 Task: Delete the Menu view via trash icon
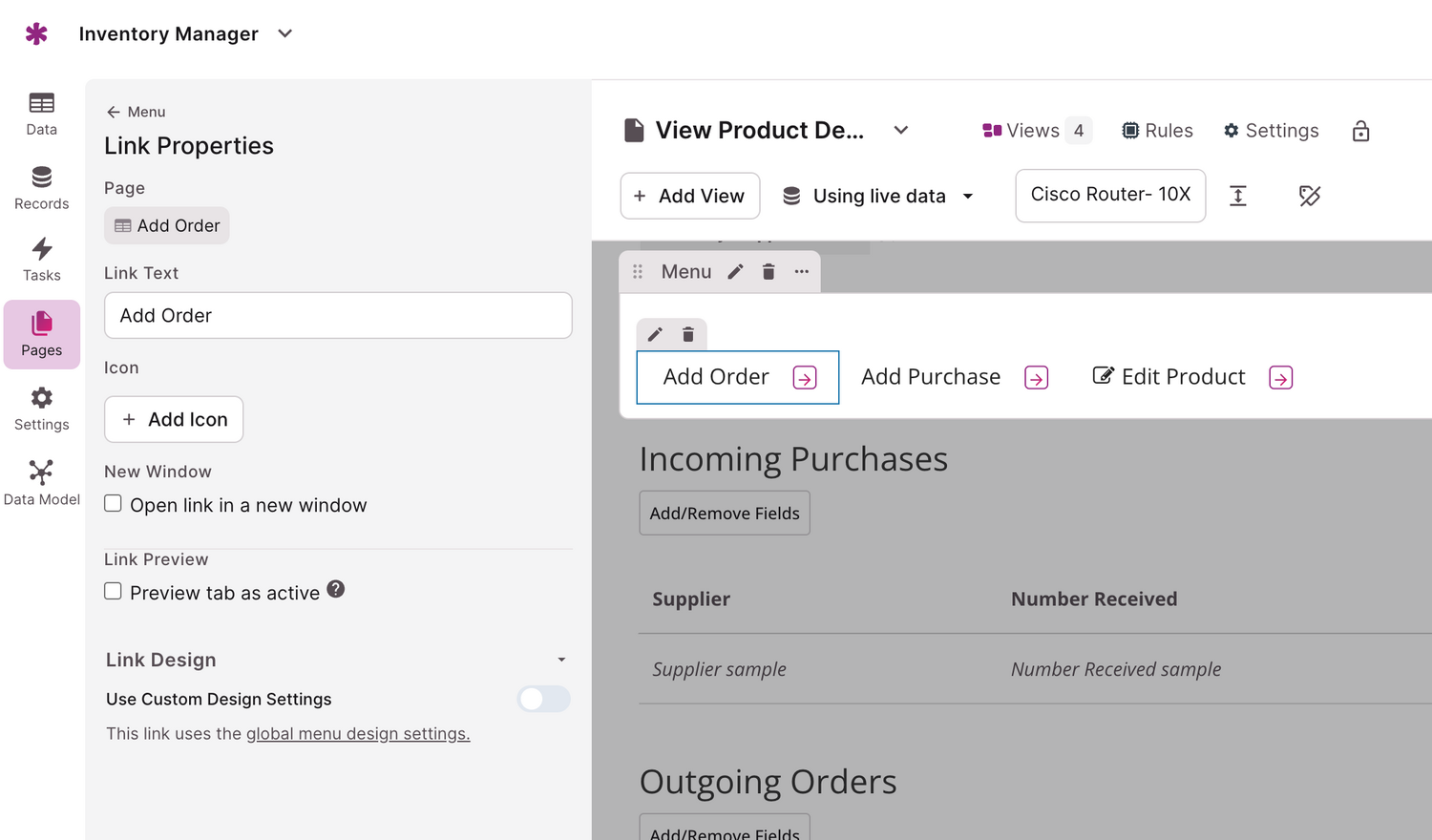[x=769, y=272]
